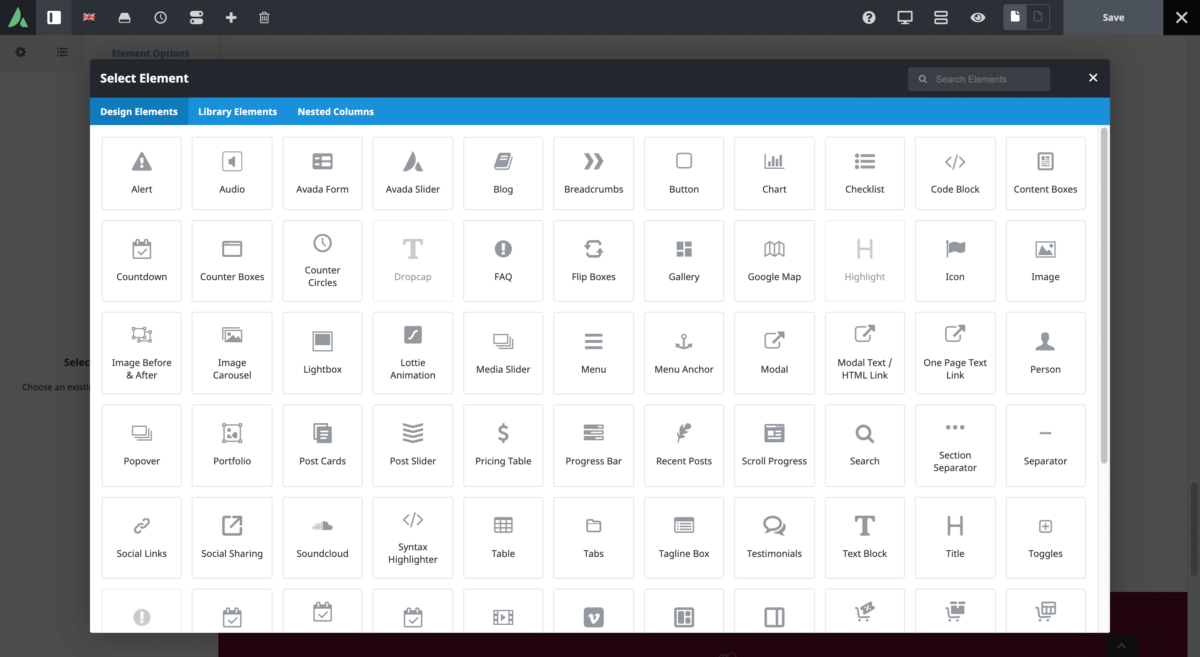Pick the Blog element
The height and width of the screenshot is (657, 1200).
coord(503,173)
